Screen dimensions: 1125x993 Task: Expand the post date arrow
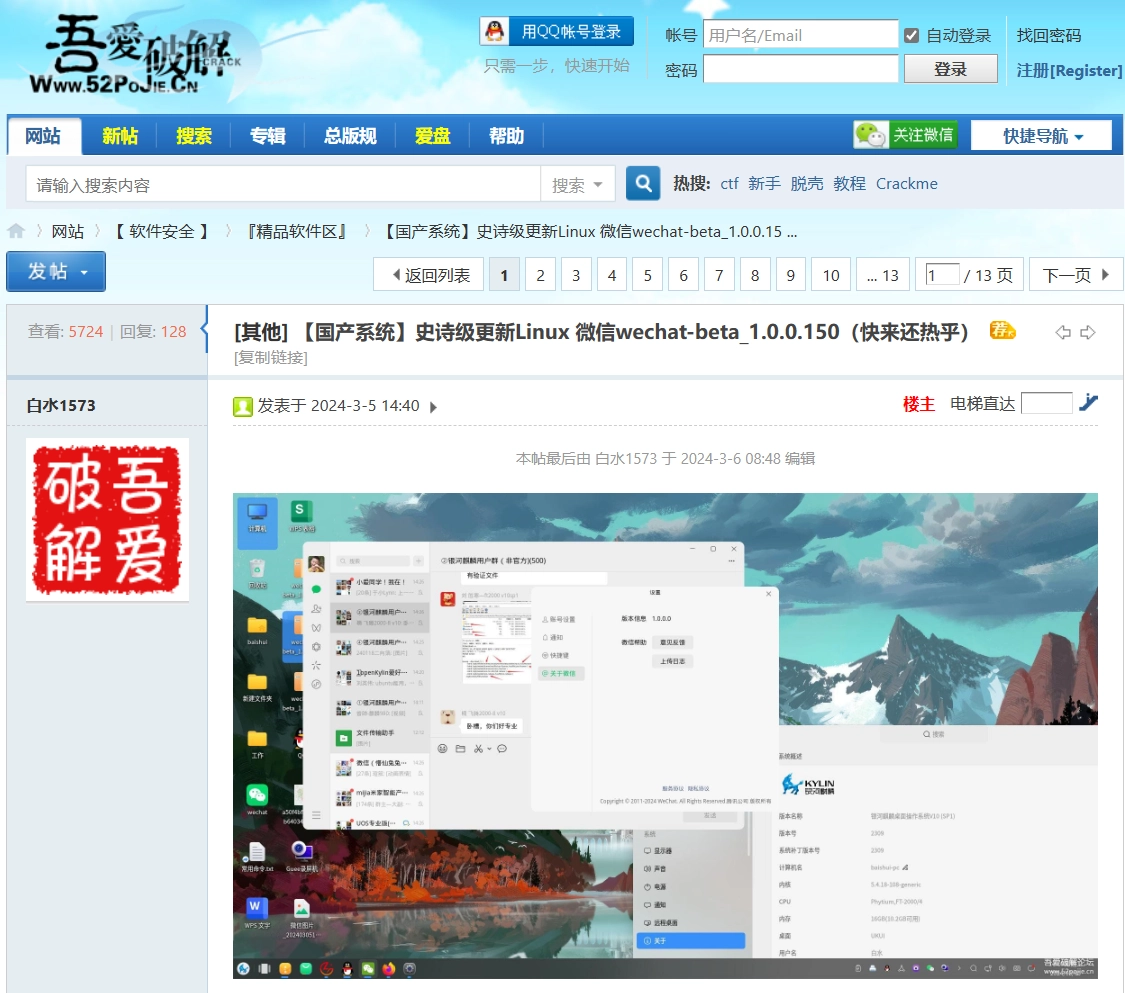click(433, 407)
